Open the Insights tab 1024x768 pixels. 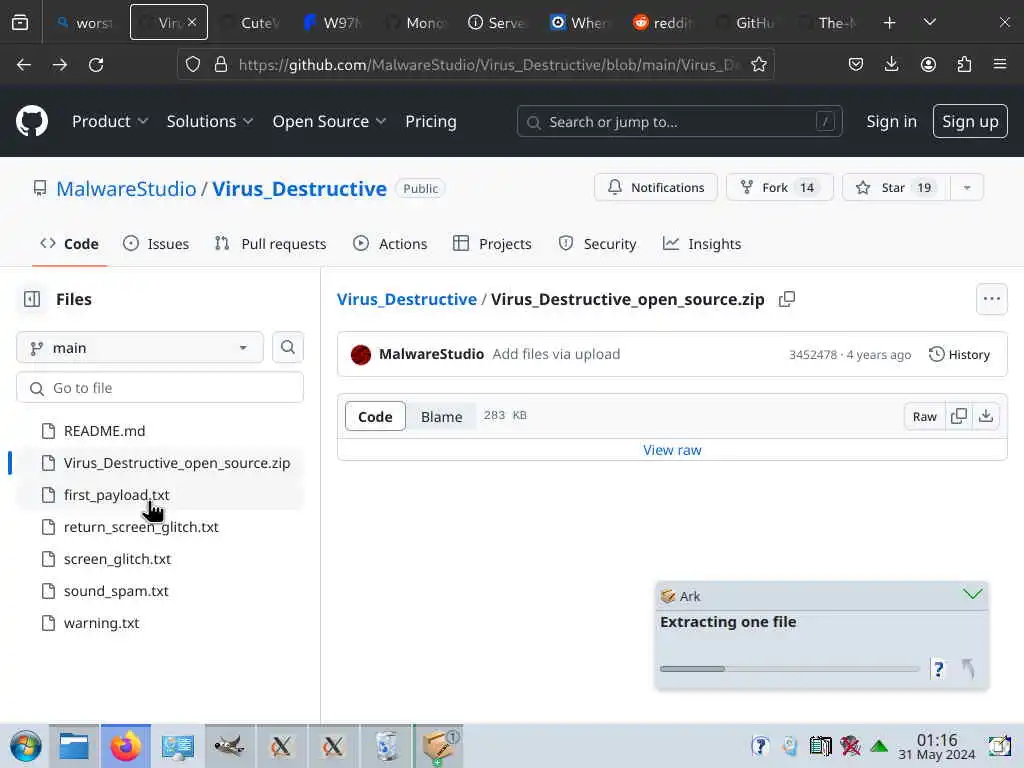[702, 244]
